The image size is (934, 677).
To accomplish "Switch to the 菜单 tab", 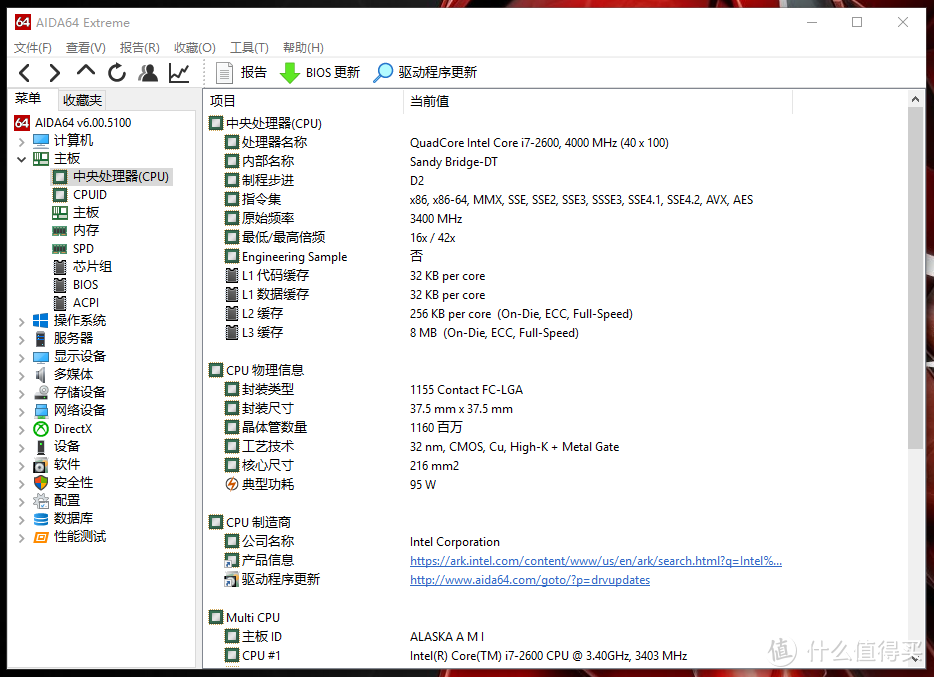I will click(28, 99).
